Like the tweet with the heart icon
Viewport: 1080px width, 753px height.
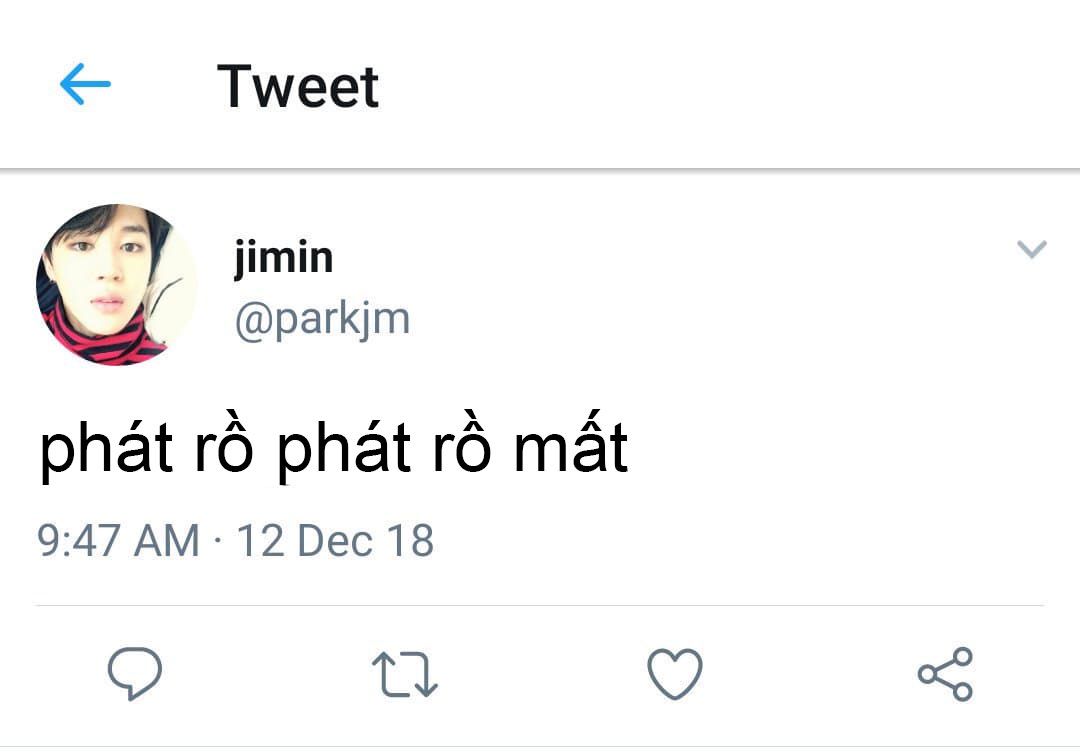point(675,673)
